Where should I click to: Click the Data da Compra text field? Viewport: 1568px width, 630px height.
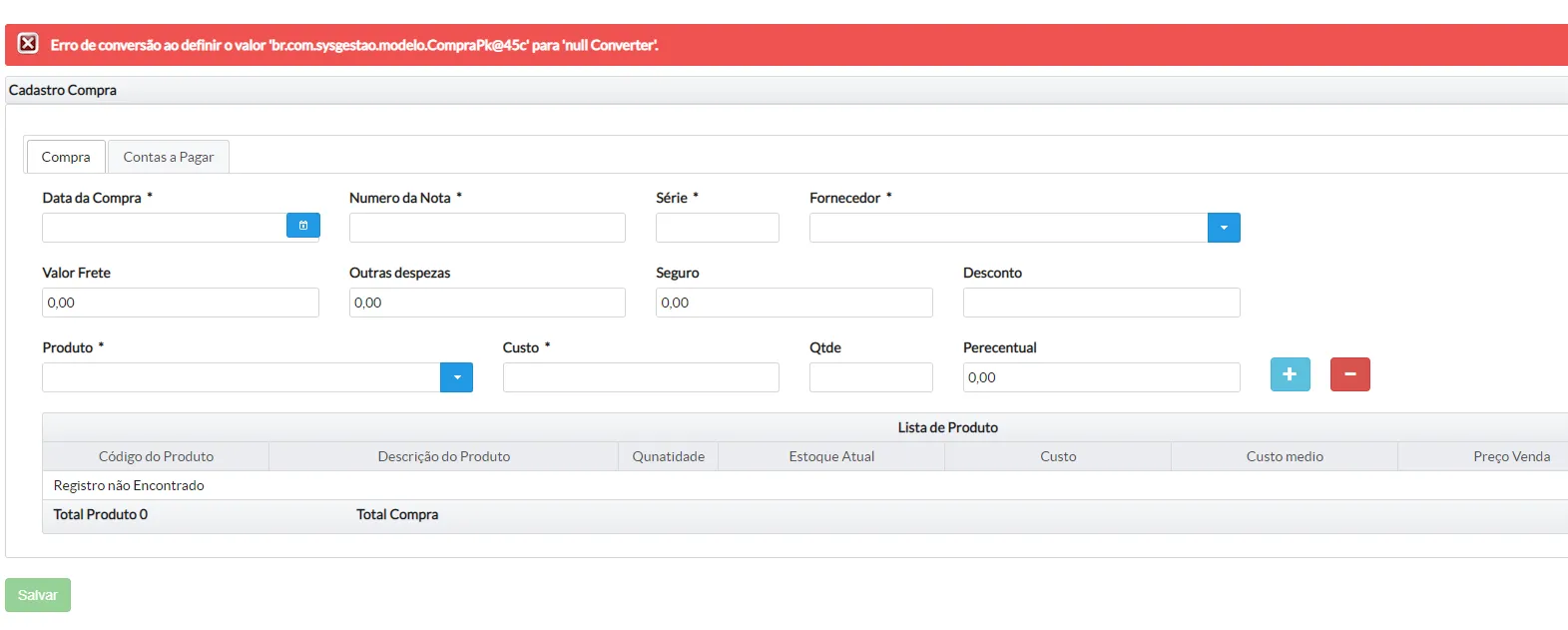tap(165, 228)
